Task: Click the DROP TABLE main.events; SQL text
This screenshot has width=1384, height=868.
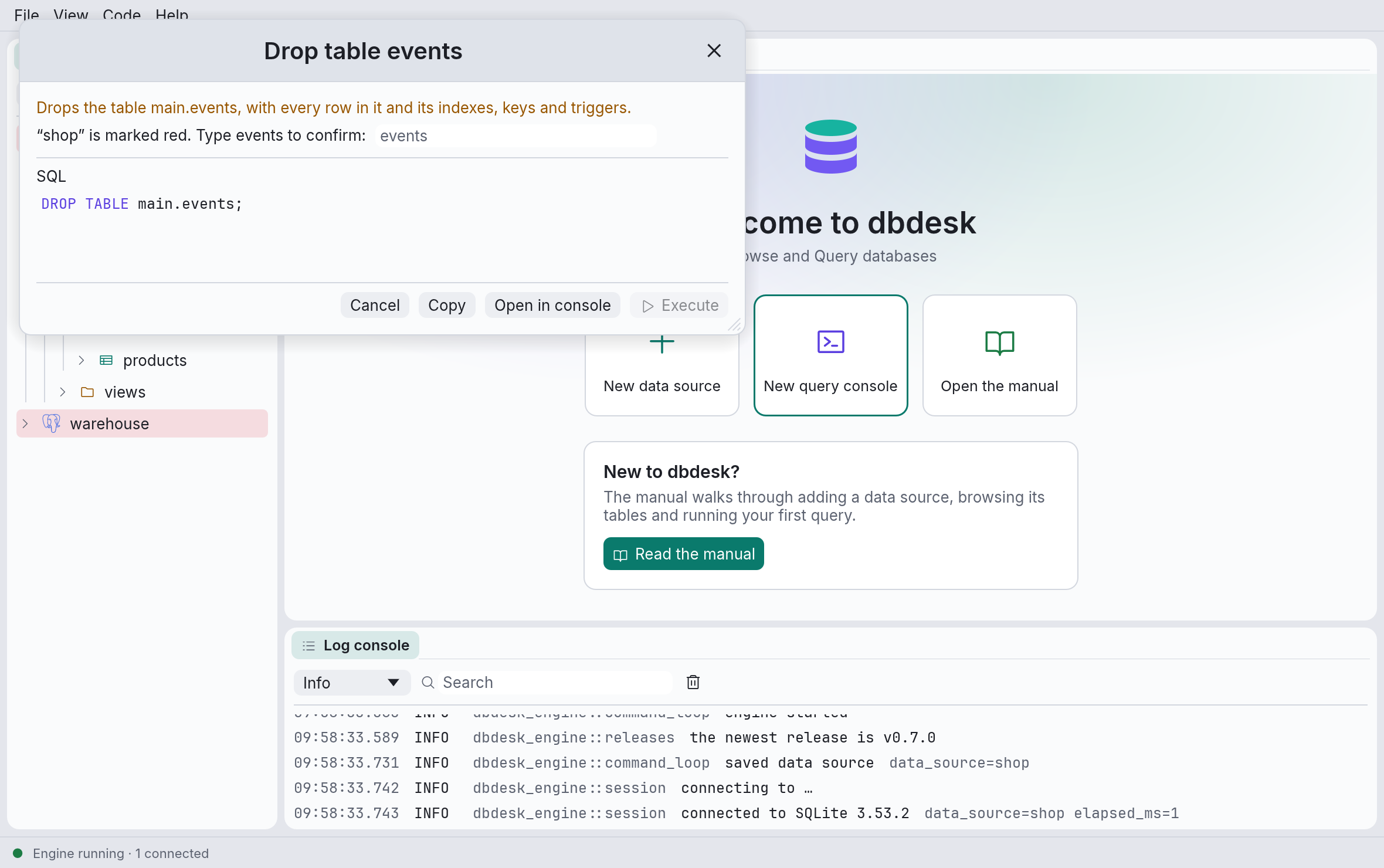Action: [141, 204]
